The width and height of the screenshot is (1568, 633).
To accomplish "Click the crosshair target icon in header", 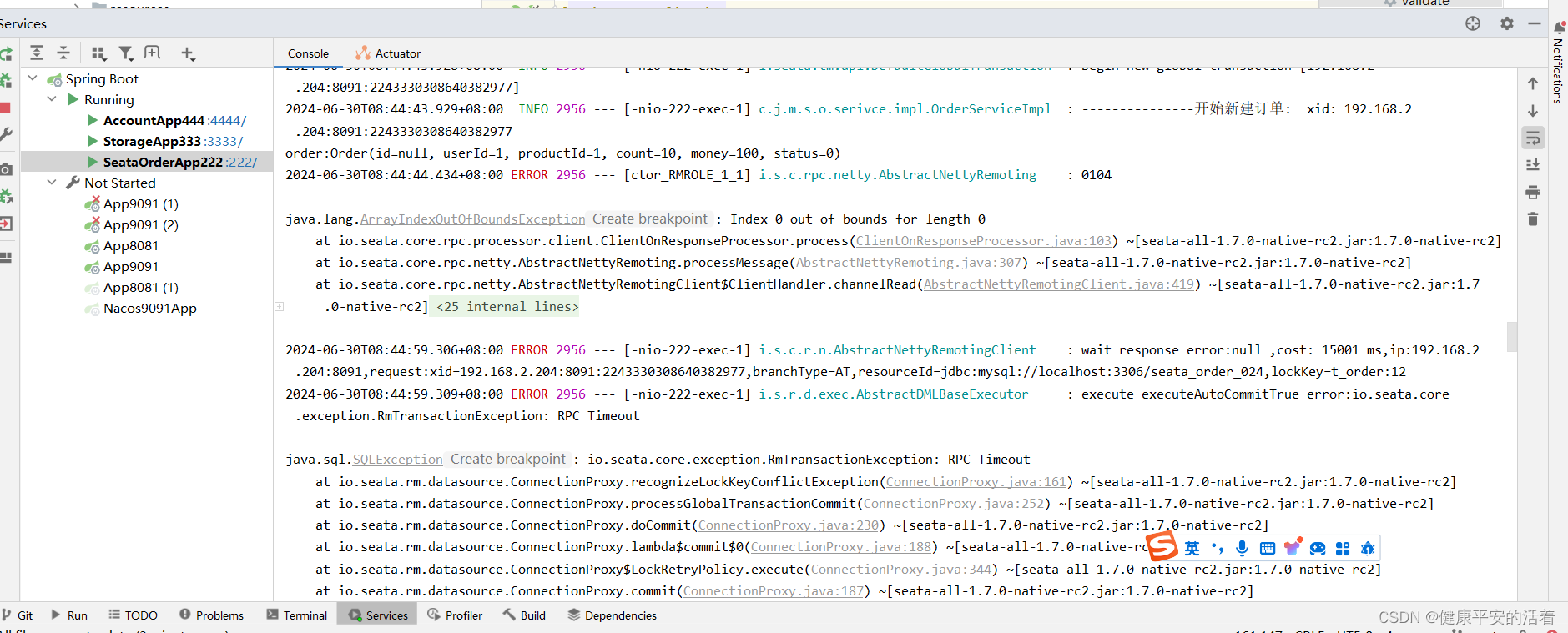I will point(1473,23).
